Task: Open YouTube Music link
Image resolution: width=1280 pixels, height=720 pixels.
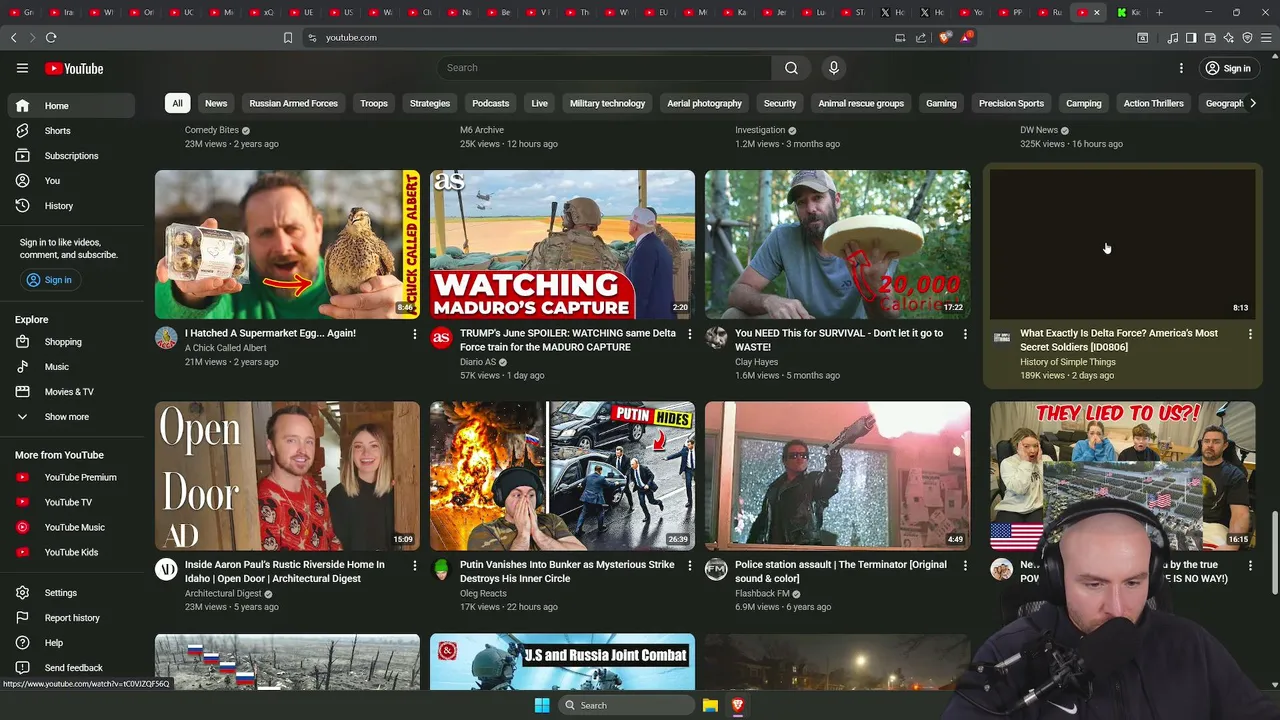Action: [x=71, y=528]
